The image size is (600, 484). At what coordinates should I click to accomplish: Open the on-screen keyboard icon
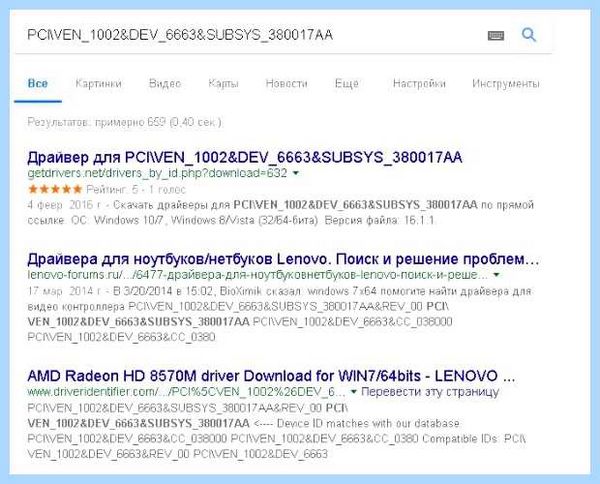coord(496,36)
